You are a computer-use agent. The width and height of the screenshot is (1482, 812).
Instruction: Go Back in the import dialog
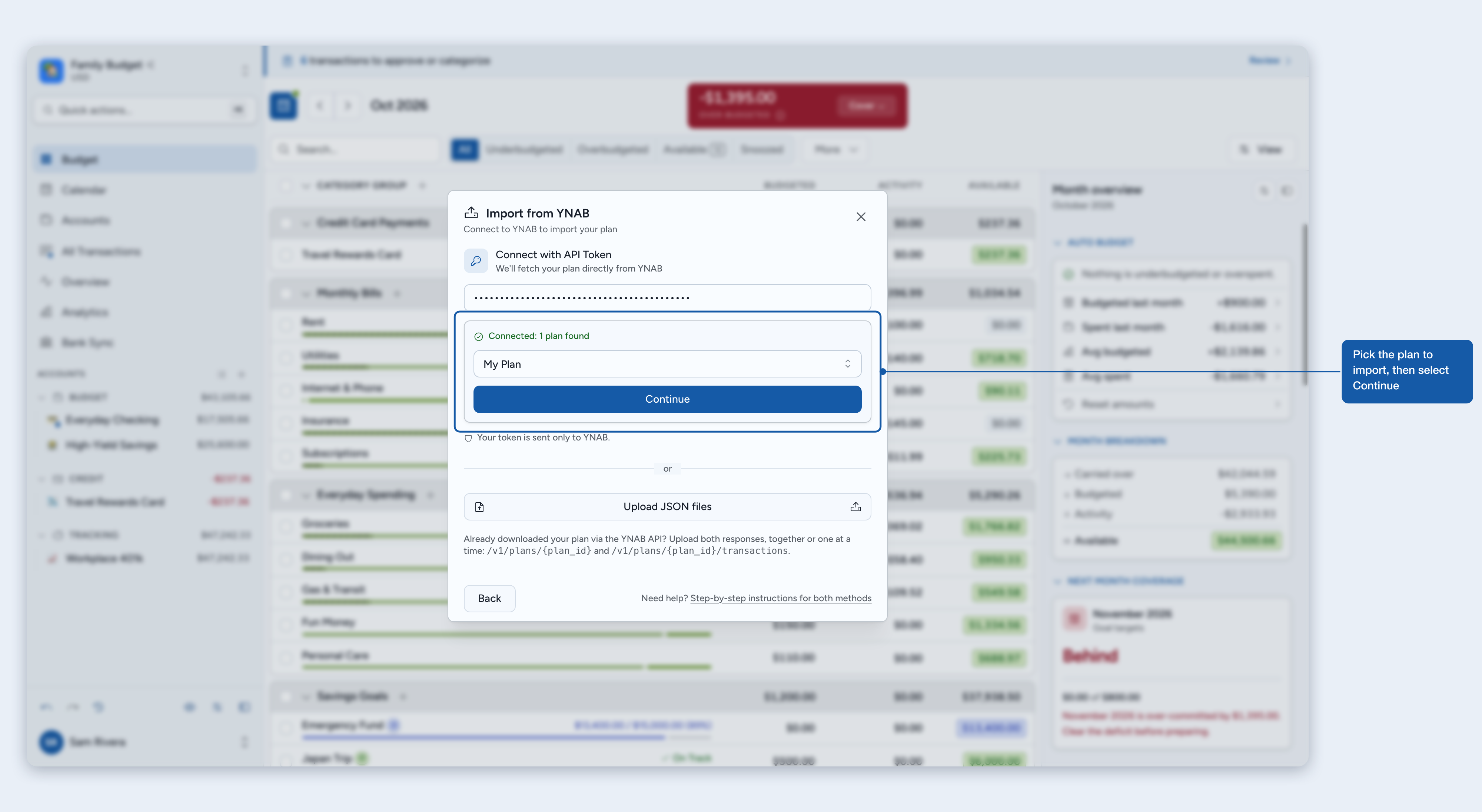(x=489, y=598)
